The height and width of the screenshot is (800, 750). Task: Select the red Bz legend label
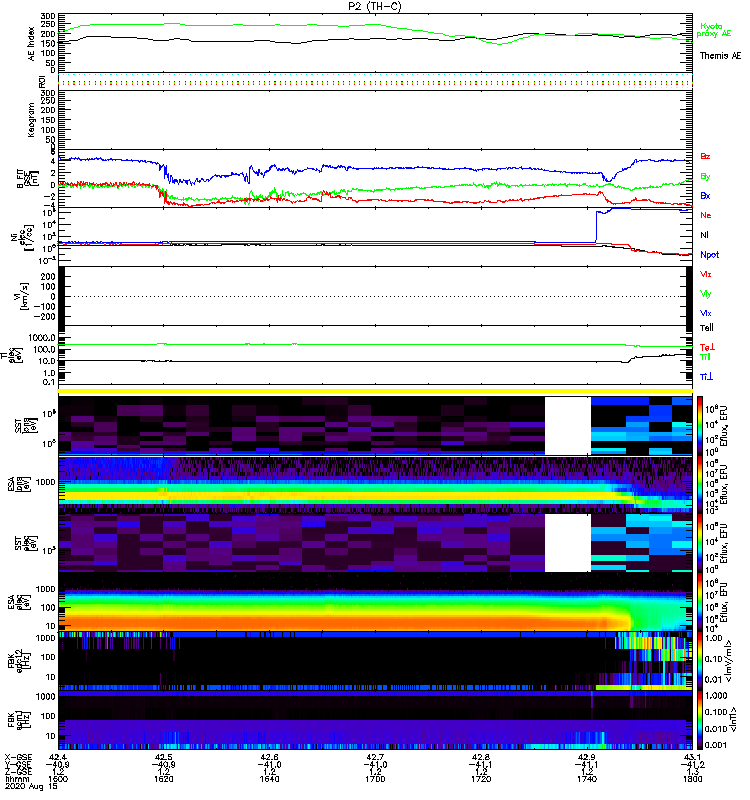tap(705, 156)
